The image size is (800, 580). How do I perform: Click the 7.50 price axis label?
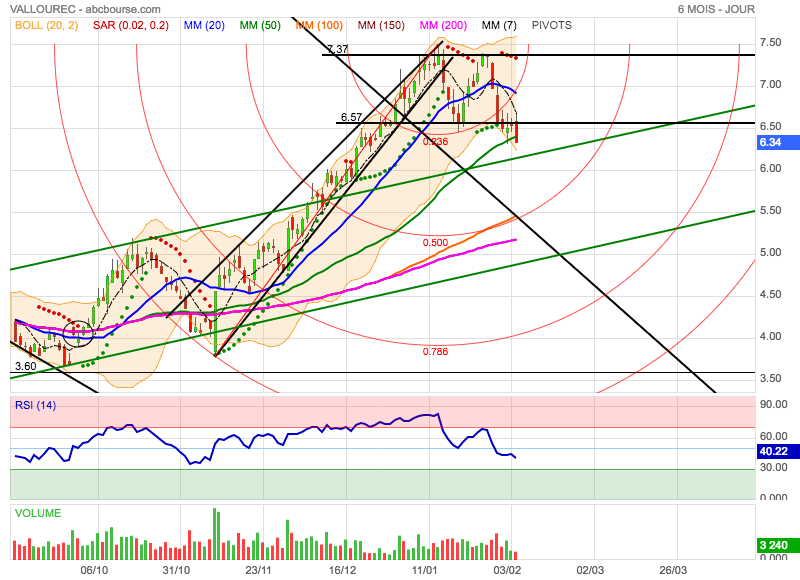click(x=770, y=42)
